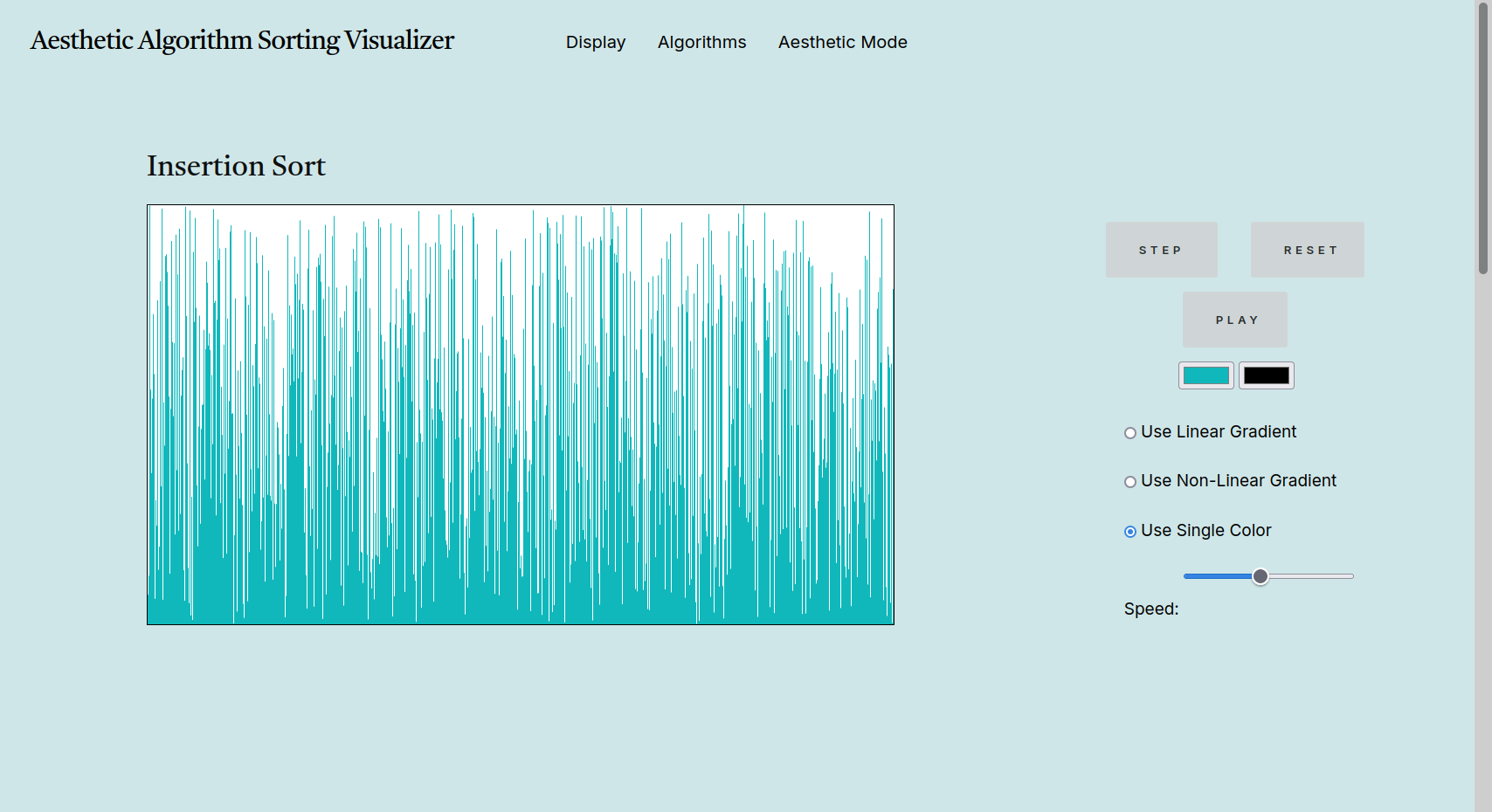Viewport: 1492px width, 812px height.
Task: Open the Algorithms menu
Action: tap(702, 42)
